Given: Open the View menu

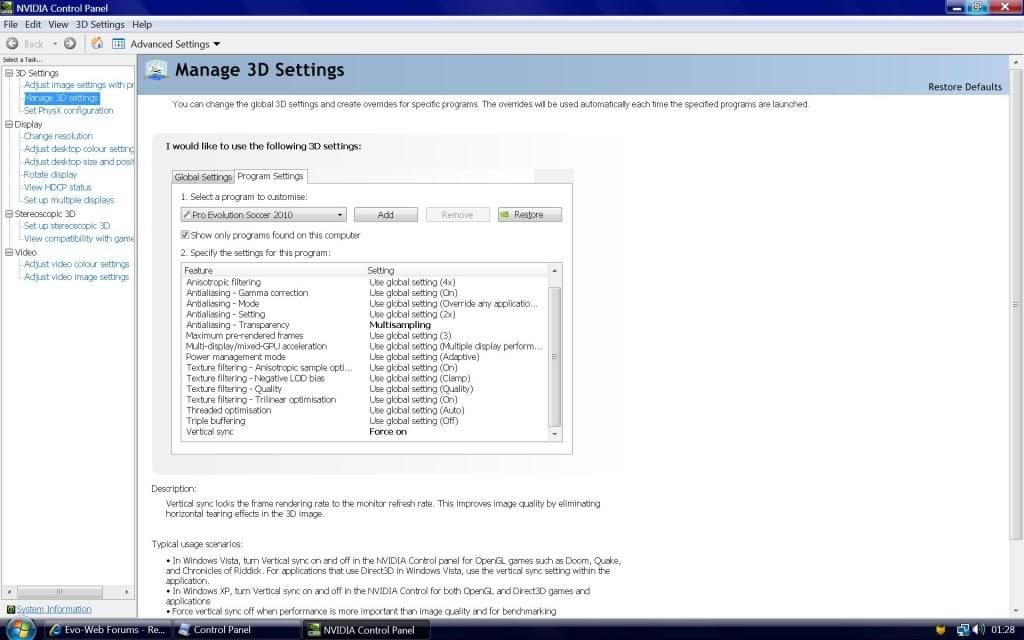Looking at the screenshot, I should coord(58,24).
